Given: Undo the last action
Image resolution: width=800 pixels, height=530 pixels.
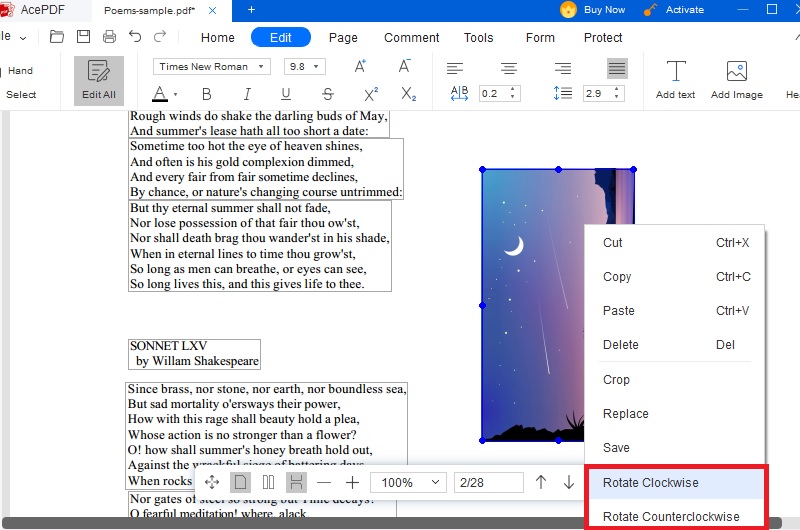Looking at the screenshot, I should tap(135, 37).
